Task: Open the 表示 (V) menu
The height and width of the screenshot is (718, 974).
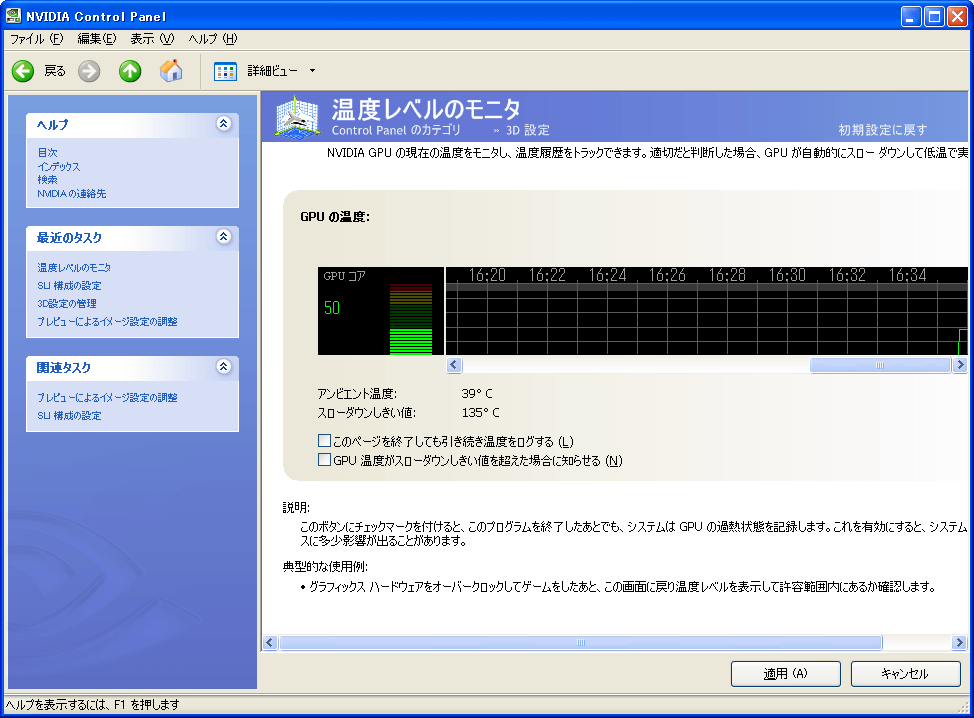Action: [x=152, y=39]
